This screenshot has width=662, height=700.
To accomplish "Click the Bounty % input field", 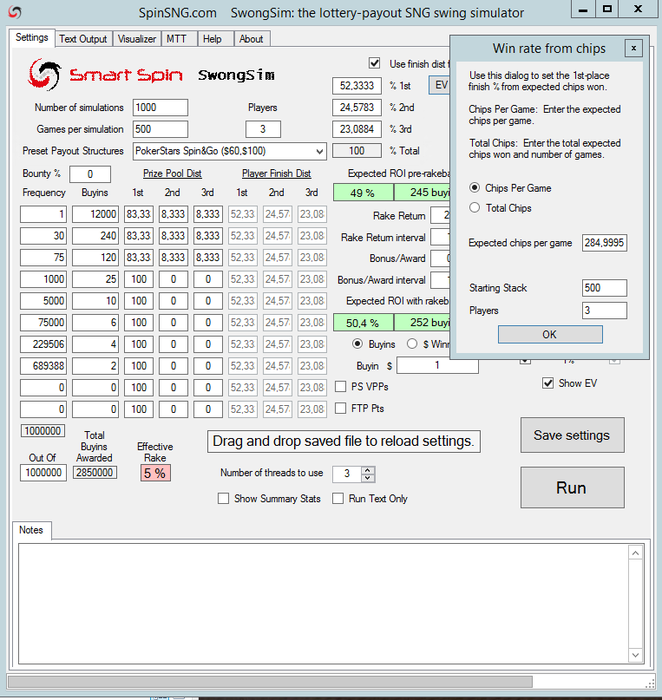I will (90, 174).
